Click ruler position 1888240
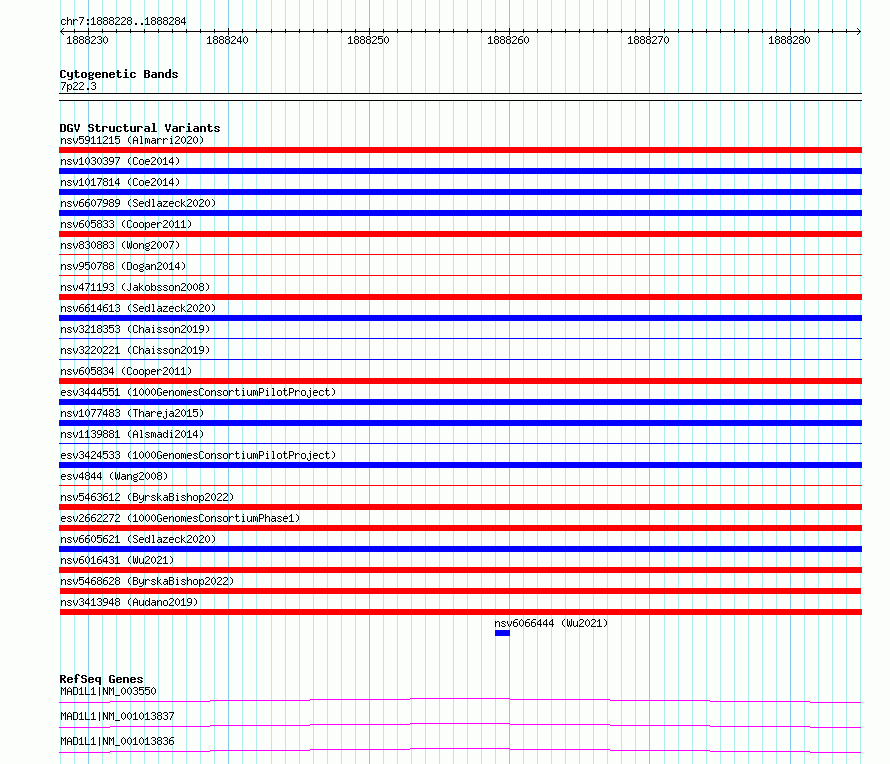 (227, 40)
